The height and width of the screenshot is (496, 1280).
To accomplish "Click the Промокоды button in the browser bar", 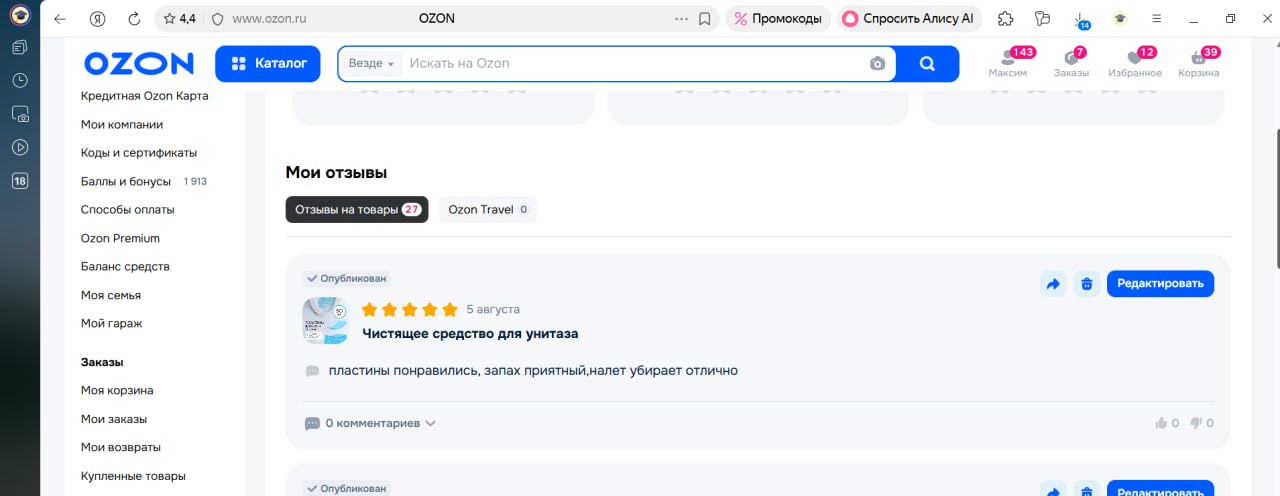I will click(779, 19).
